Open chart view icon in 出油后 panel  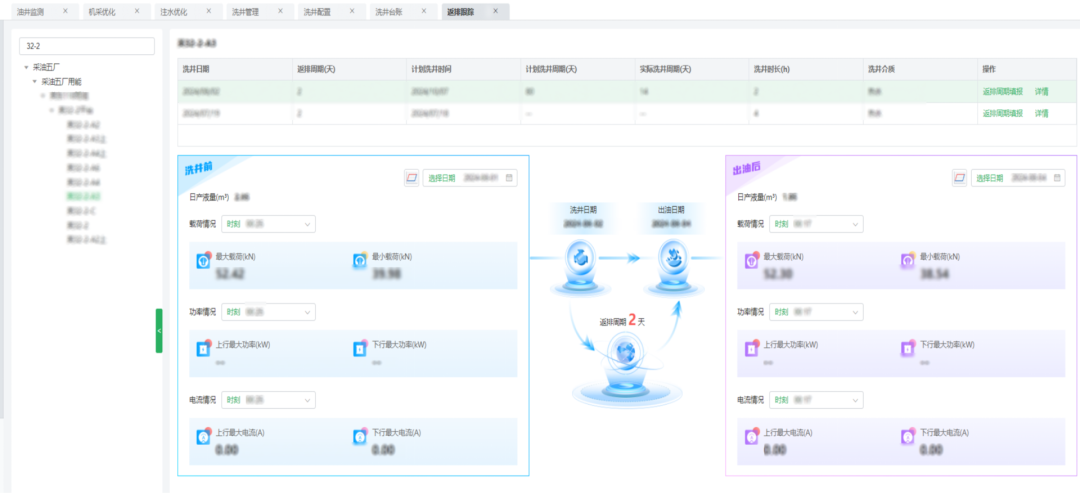pyautogui.click(x=959, y=178)
